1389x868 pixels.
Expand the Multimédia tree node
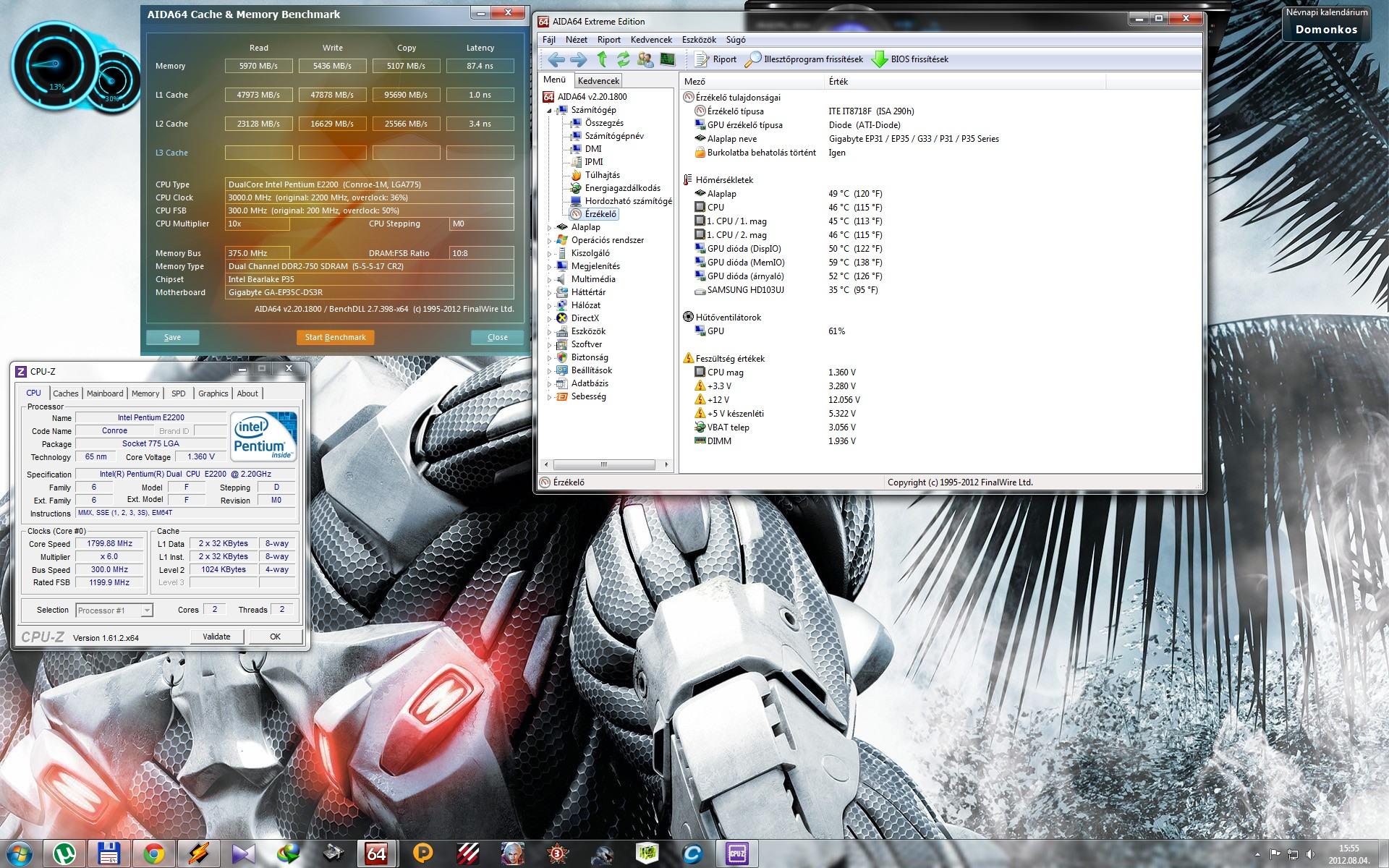click(x=549, y=280)
